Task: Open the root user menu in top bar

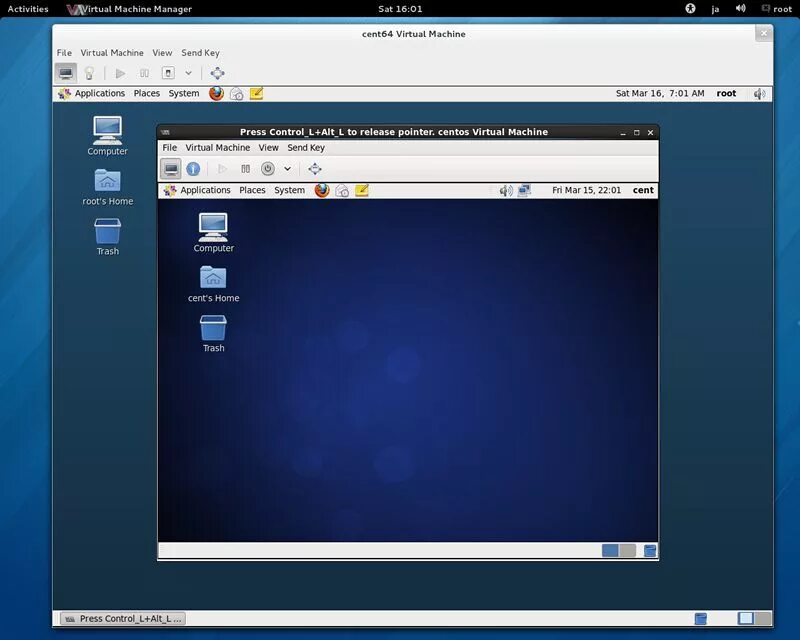Action: [777, 9]
